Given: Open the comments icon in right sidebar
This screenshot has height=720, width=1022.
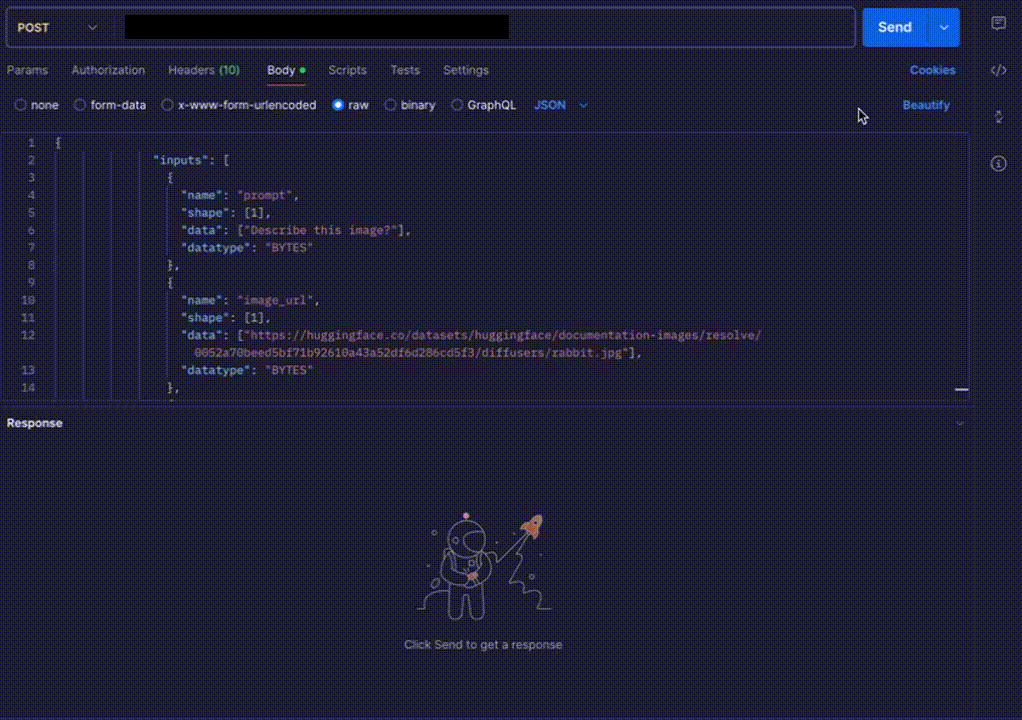Looking at the screenshot, I should [998, 24].
